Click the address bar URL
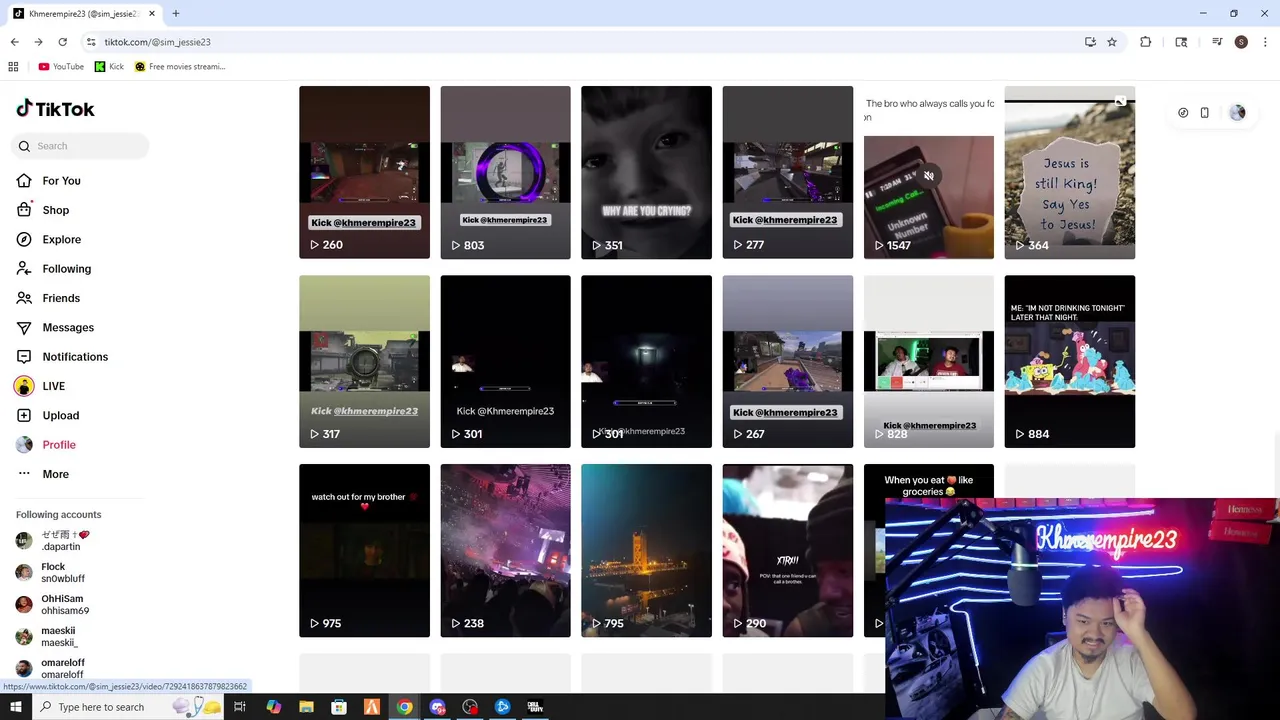 tap(157, 42)
